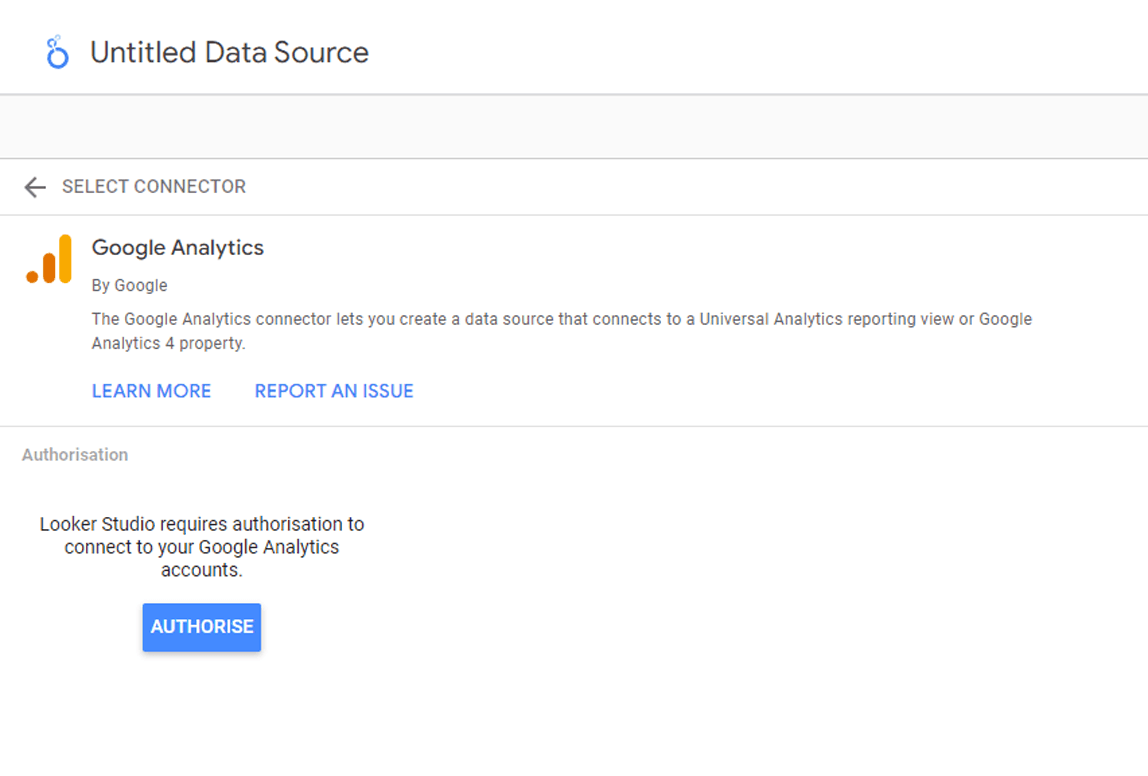Click the Google Analytics bar chart icon
1148x776 pixels.
(49, 259)
